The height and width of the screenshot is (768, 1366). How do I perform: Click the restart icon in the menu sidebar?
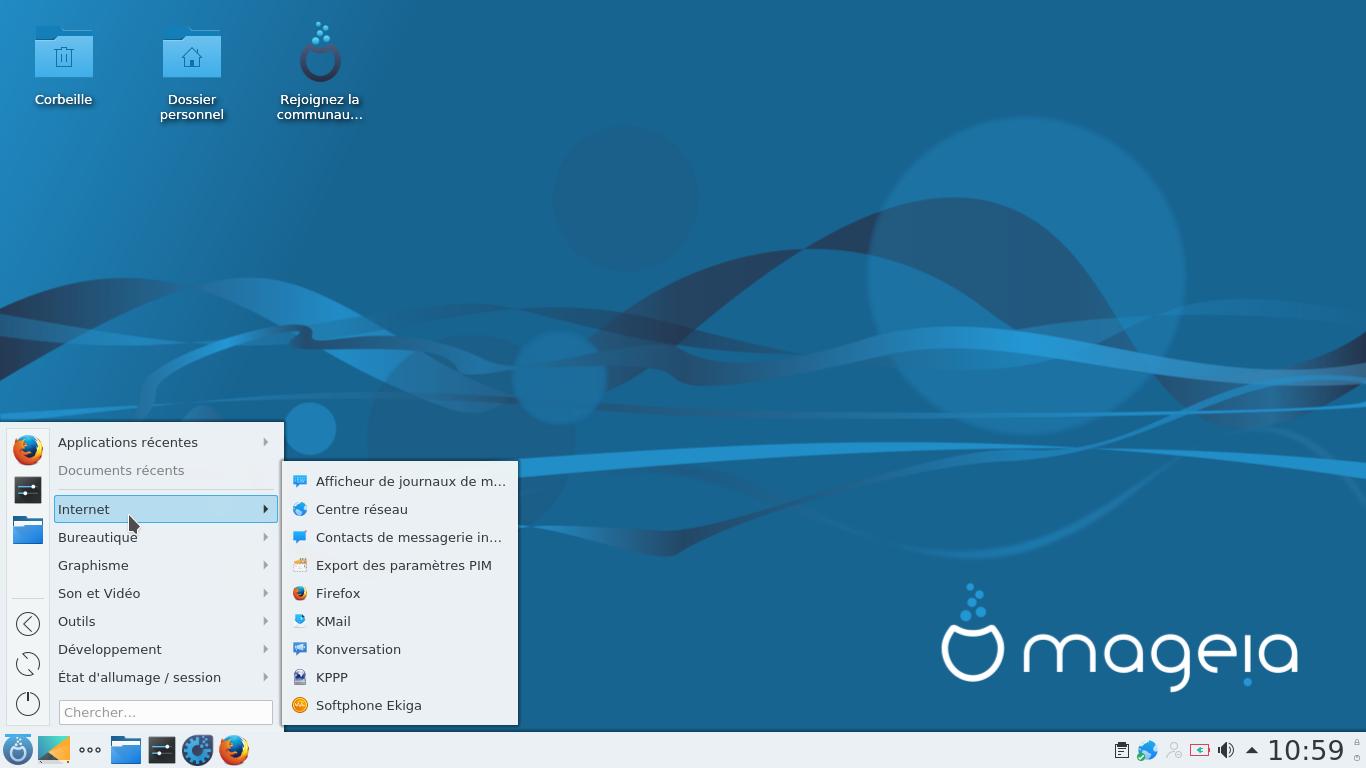tap(28, 664)
